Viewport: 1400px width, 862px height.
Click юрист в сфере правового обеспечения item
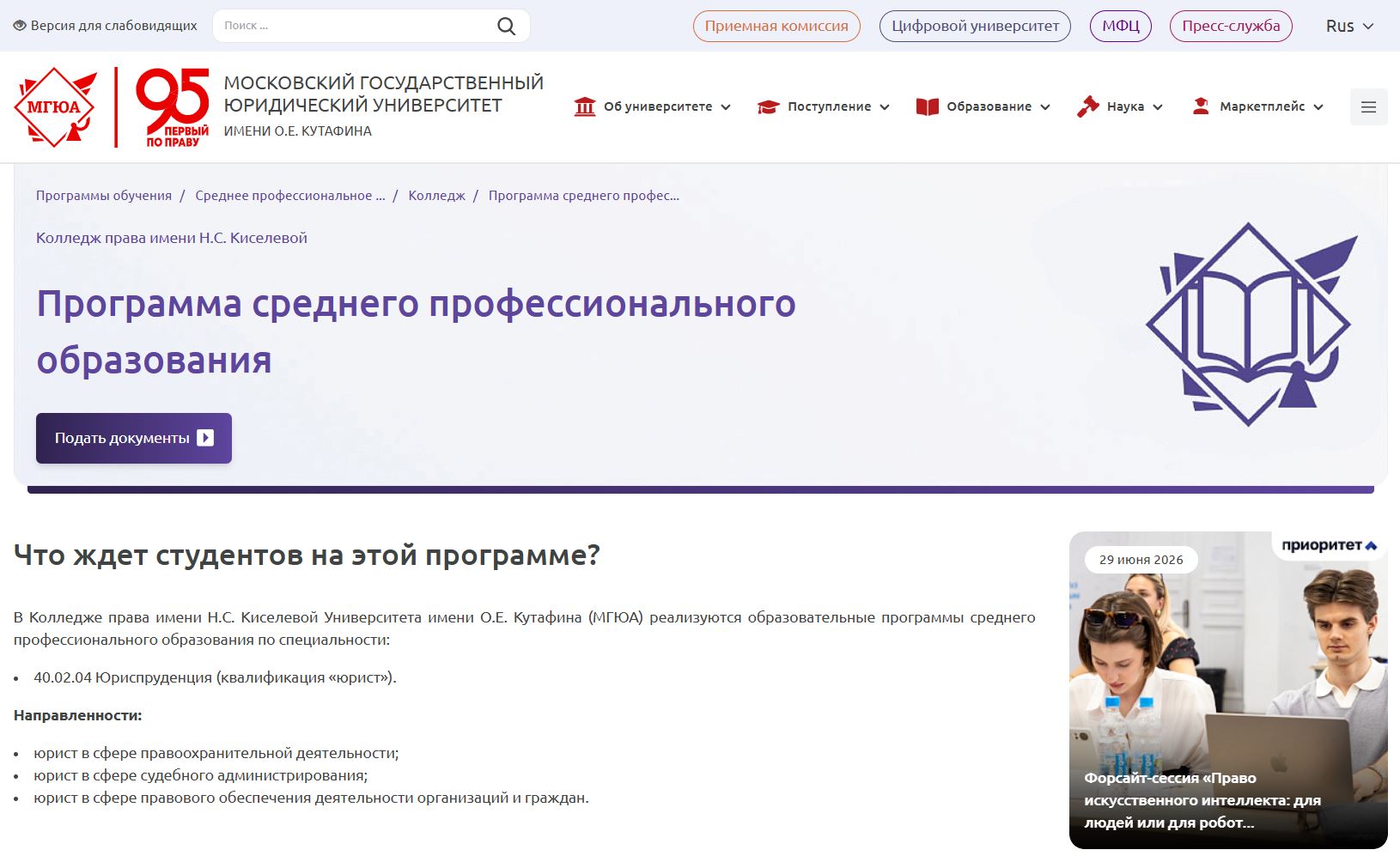click(312, 798)
